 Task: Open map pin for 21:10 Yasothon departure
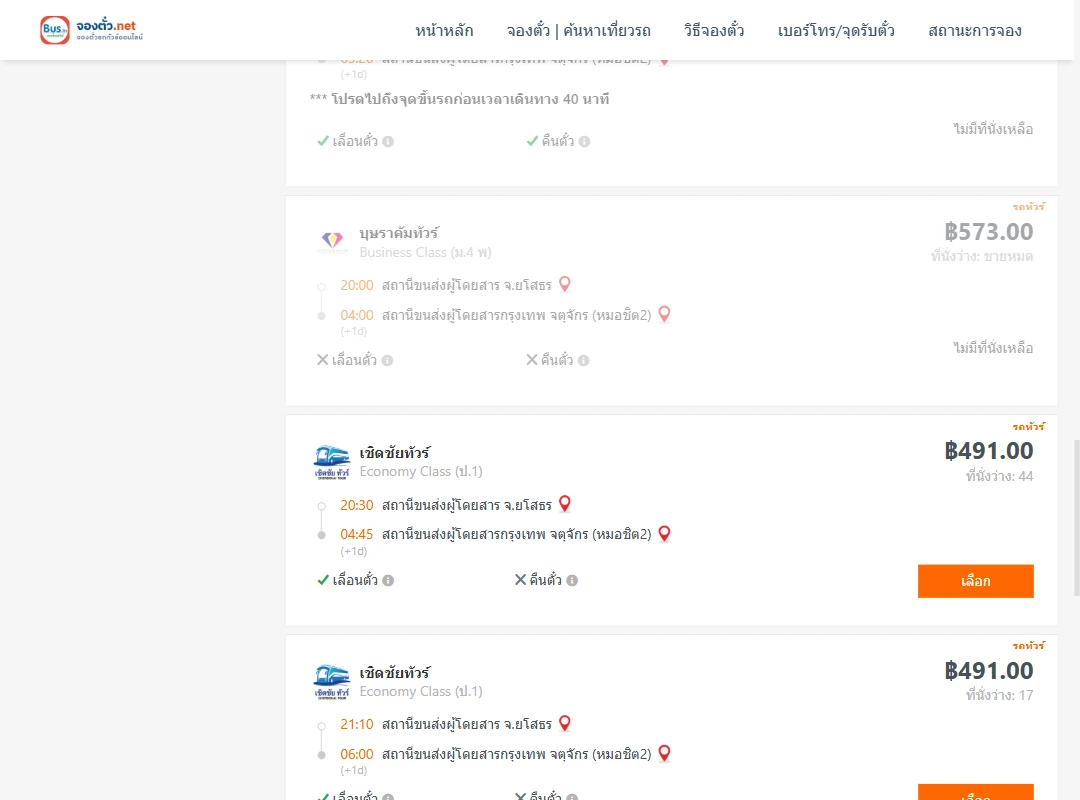[x=565, y=723]
